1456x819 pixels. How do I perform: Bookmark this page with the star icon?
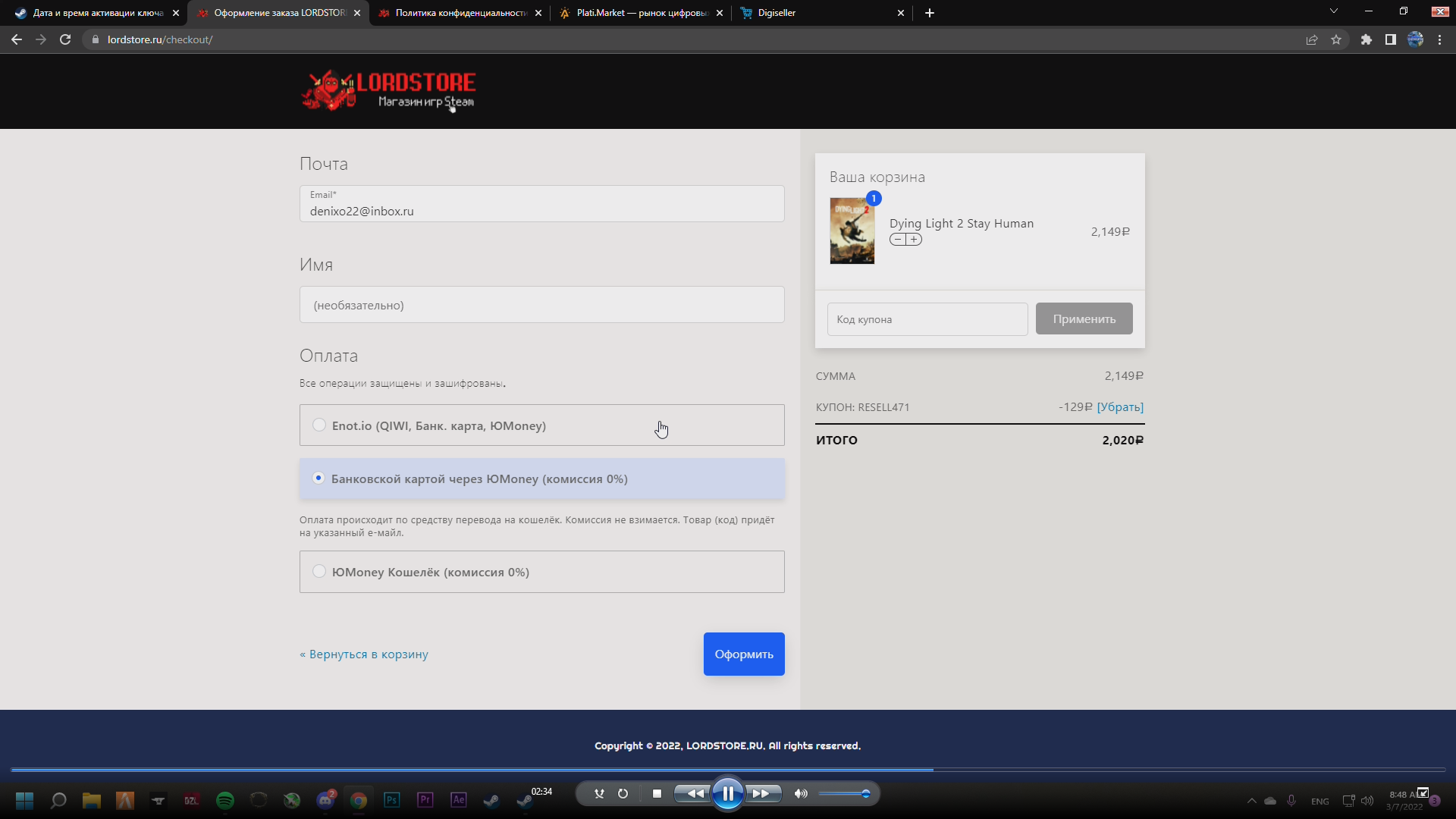pyautogui.click(x=1336, y=39)
